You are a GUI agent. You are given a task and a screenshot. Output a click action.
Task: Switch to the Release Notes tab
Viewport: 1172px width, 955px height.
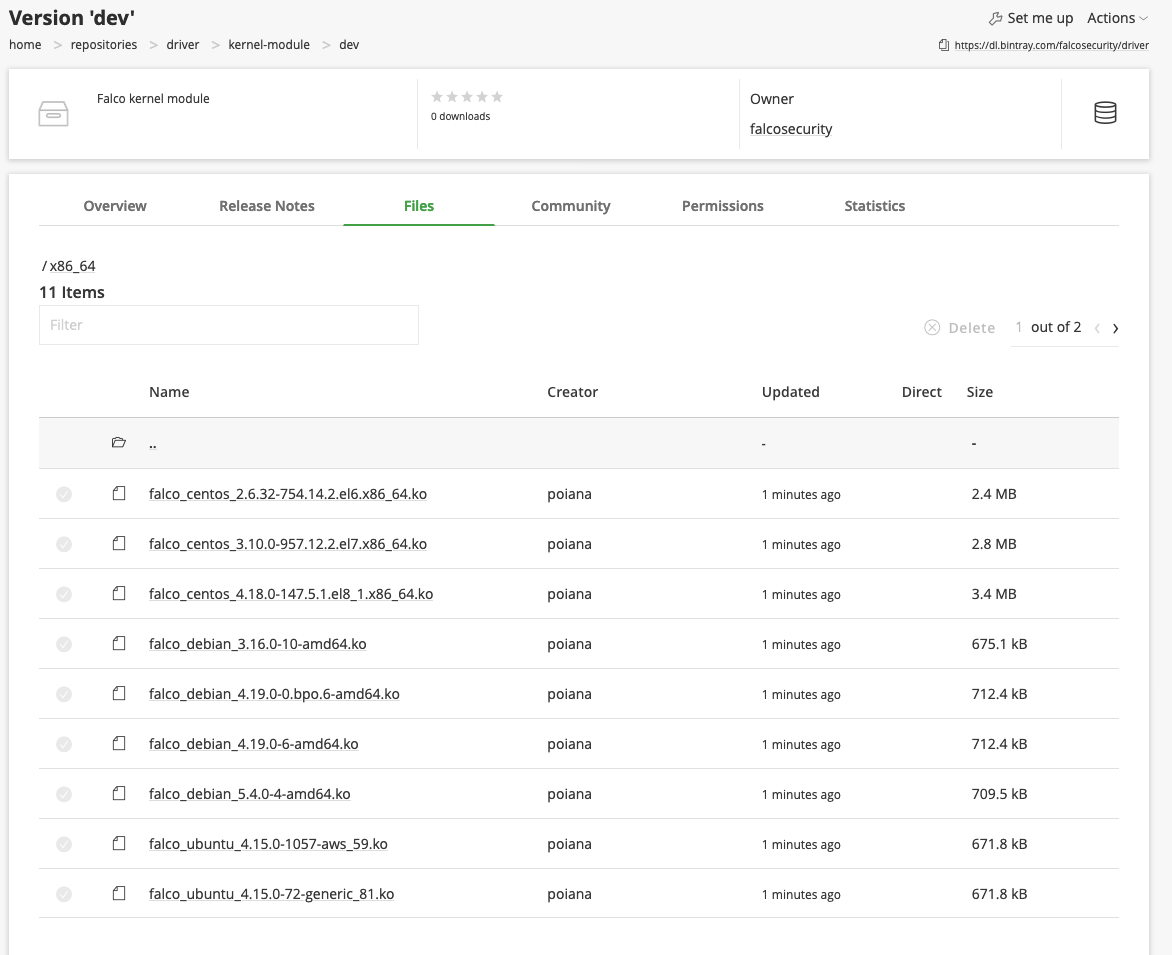click(266, 206)
